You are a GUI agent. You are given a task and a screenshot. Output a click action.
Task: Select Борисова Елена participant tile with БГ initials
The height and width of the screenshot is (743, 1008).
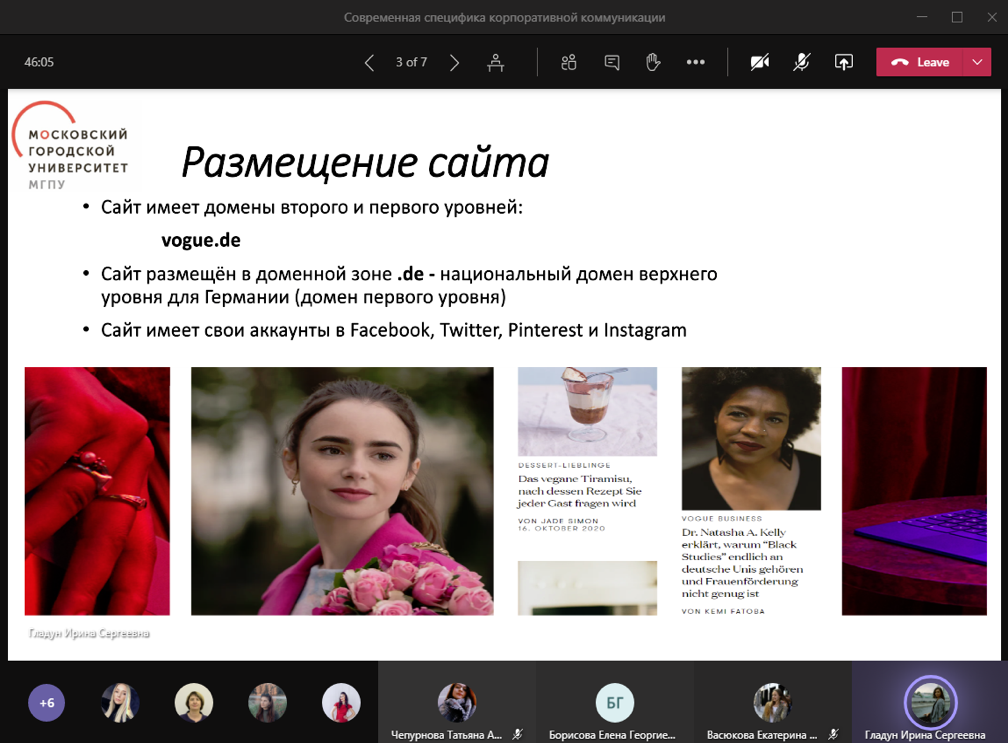pos(614,703)
